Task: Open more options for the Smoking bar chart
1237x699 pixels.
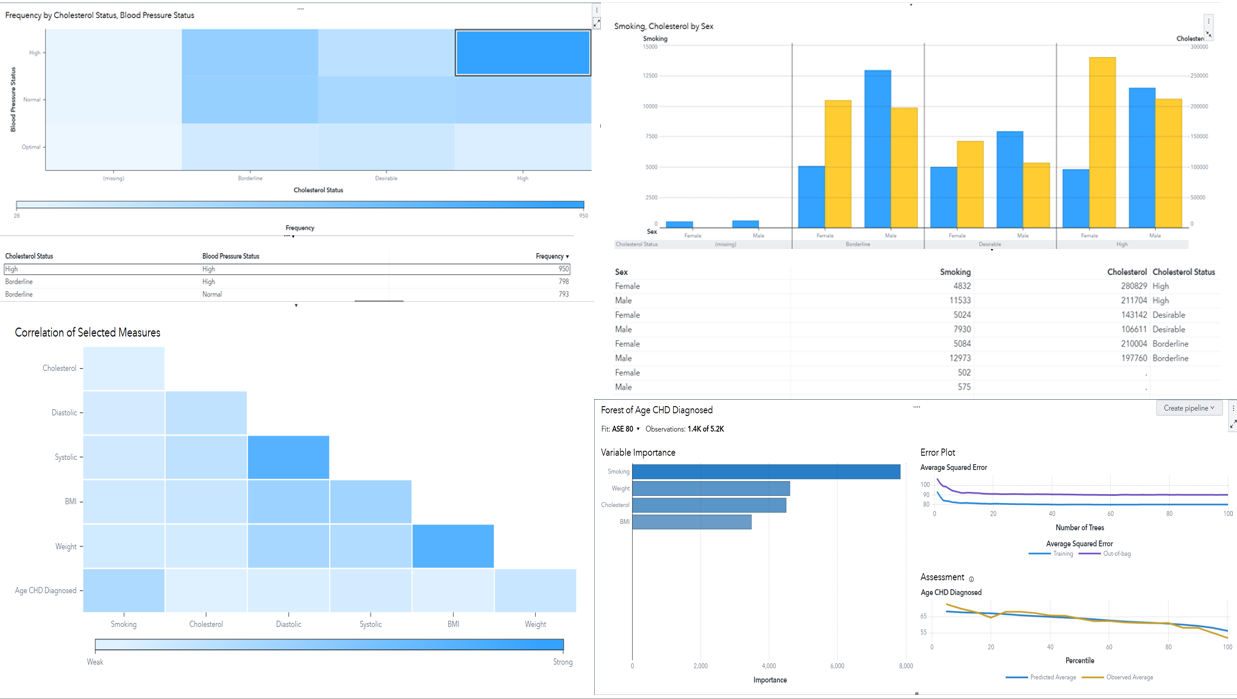Action: pos(1208,21)
